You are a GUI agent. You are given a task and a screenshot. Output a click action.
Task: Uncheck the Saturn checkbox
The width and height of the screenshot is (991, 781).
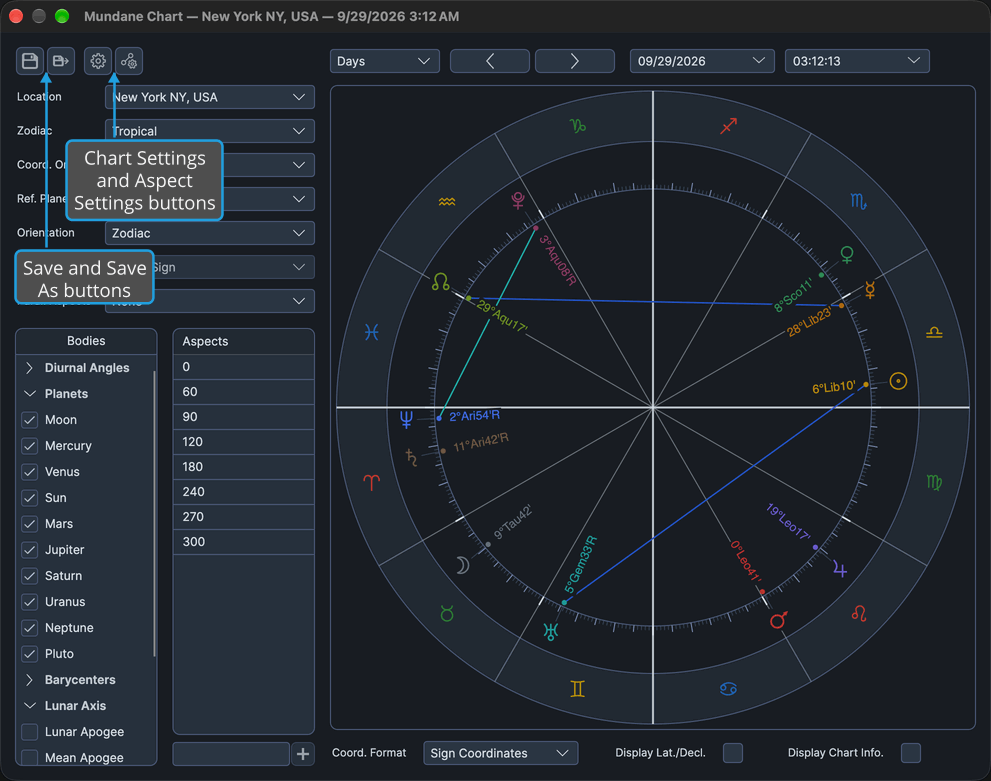tap(30, 576)
